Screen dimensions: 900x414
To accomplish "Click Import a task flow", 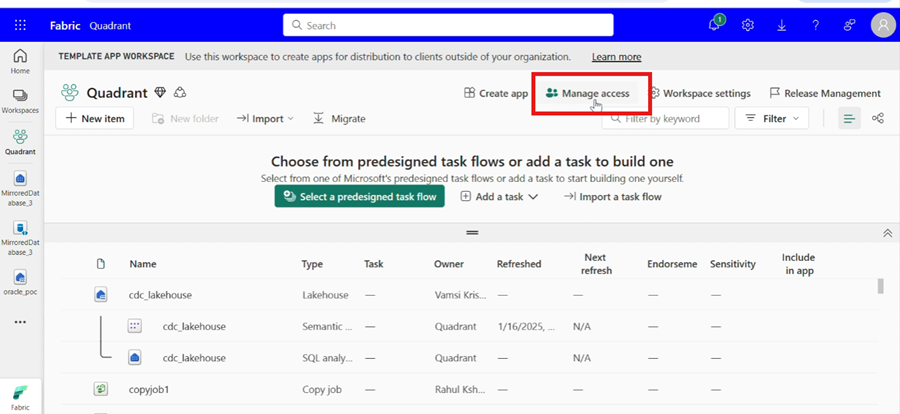I will [x=612, y=196].
